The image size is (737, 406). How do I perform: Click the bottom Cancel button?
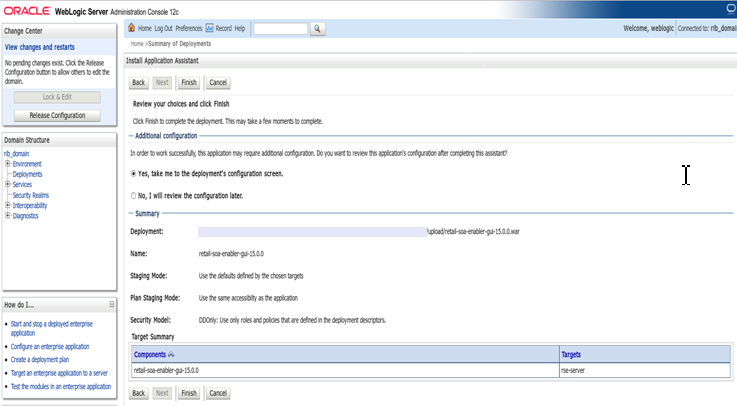(x=218, y=393)
